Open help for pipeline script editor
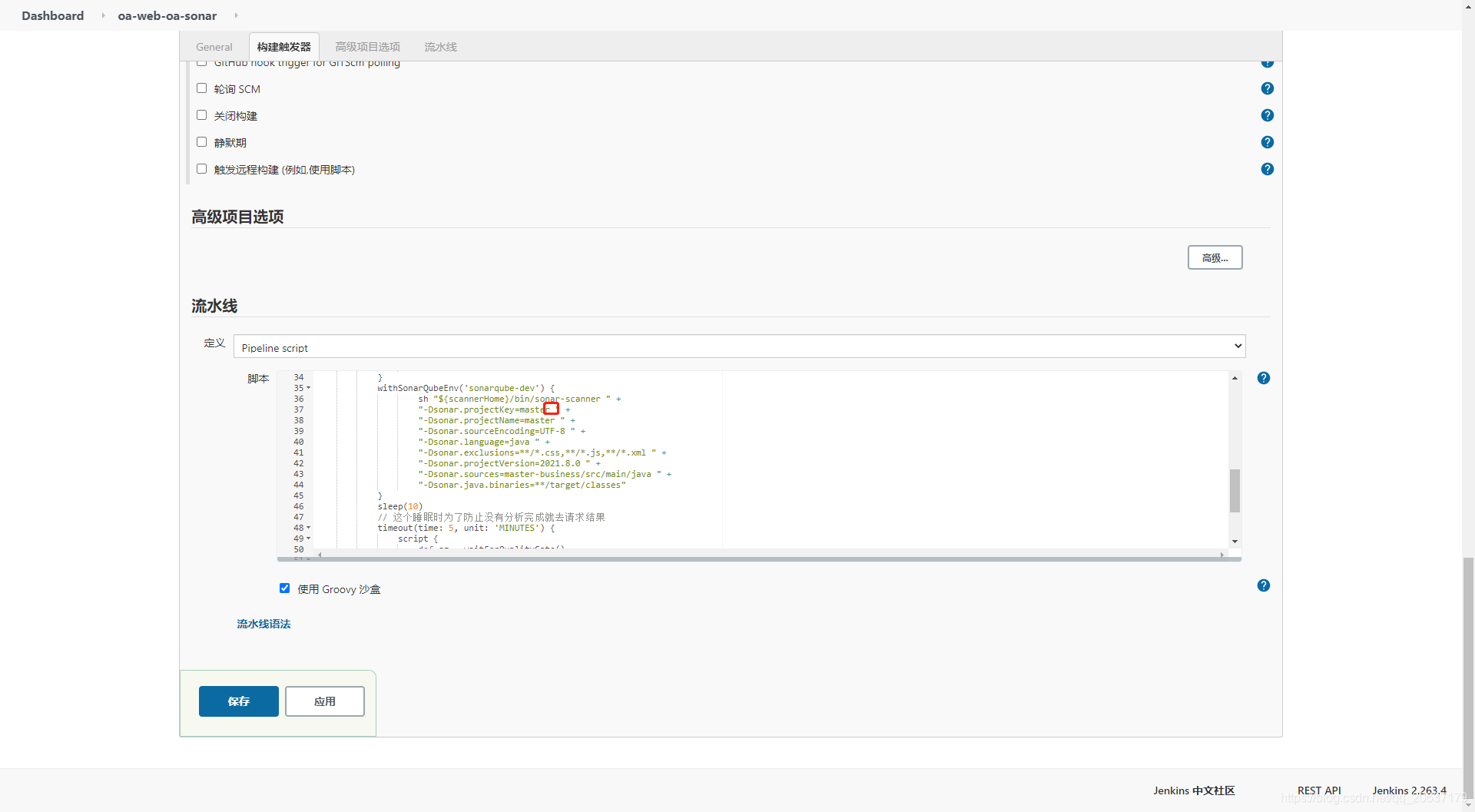1475x812 pixels. [1263, 378]
